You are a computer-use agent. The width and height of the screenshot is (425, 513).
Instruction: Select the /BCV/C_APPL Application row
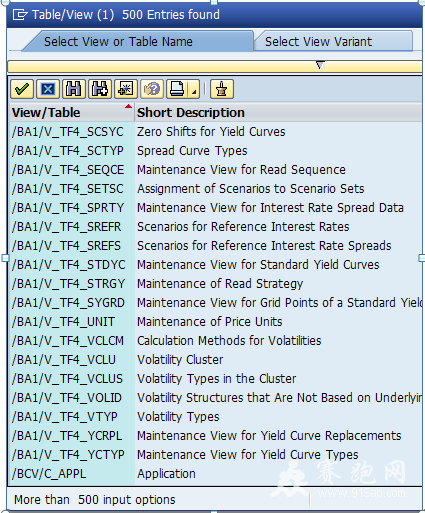[216, 474]
